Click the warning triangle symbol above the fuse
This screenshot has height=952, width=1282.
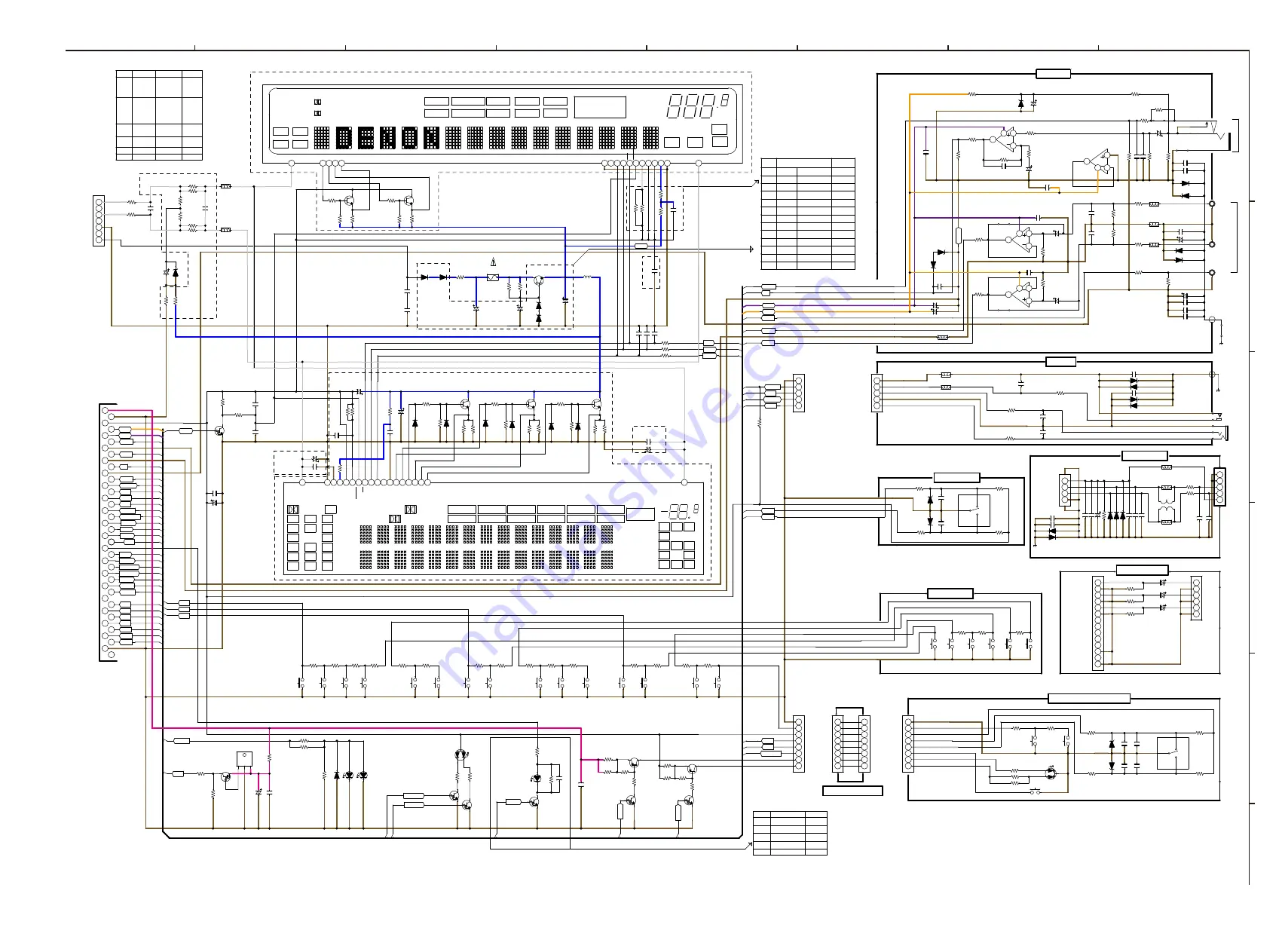click(493, 262)
